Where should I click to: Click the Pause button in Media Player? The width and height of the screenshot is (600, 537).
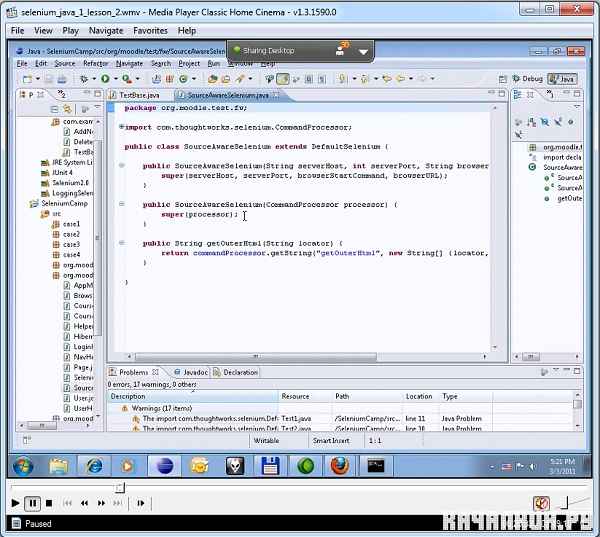point(33,503)
